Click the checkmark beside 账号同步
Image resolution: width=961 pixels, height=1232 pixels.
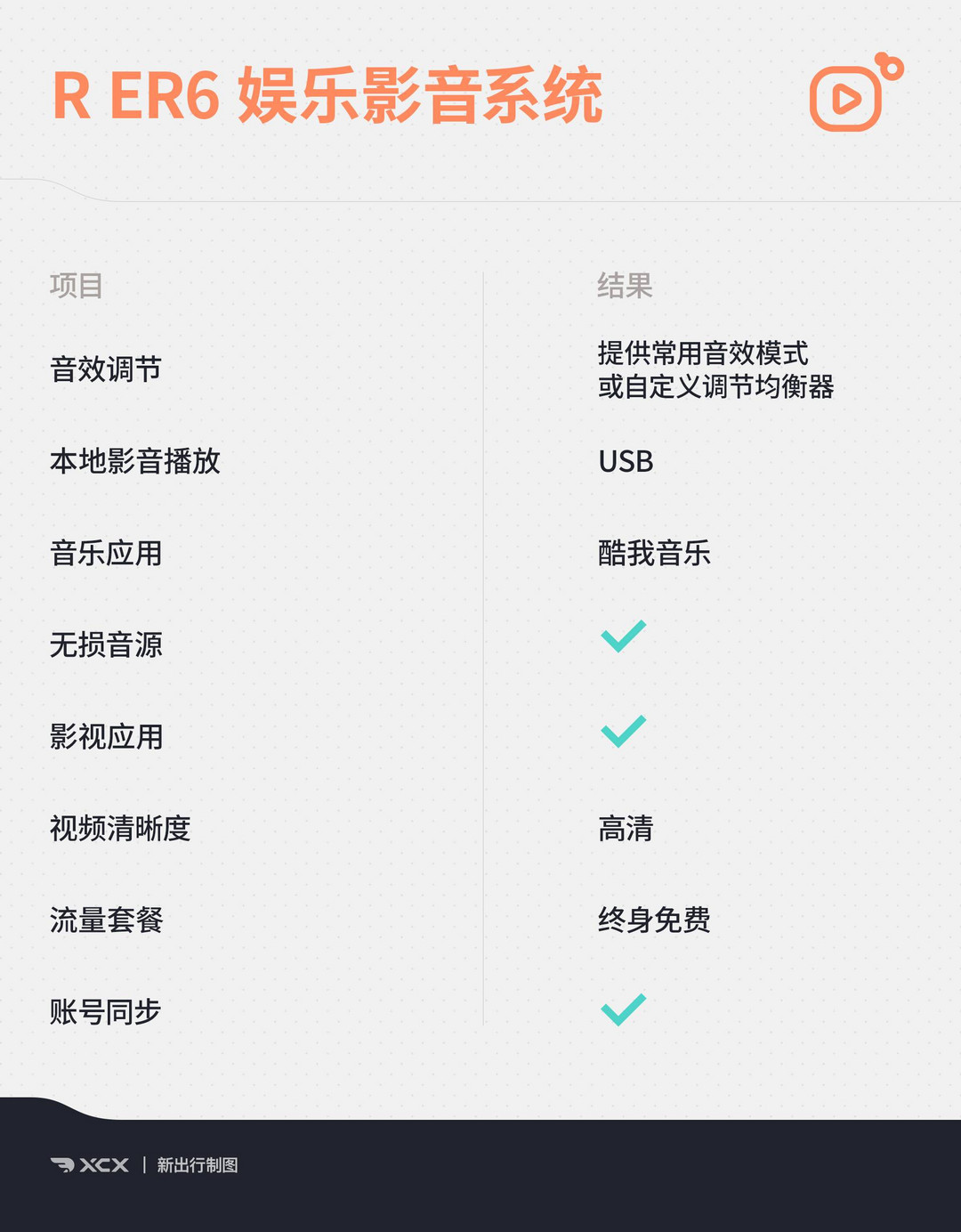click(624, 1009)
